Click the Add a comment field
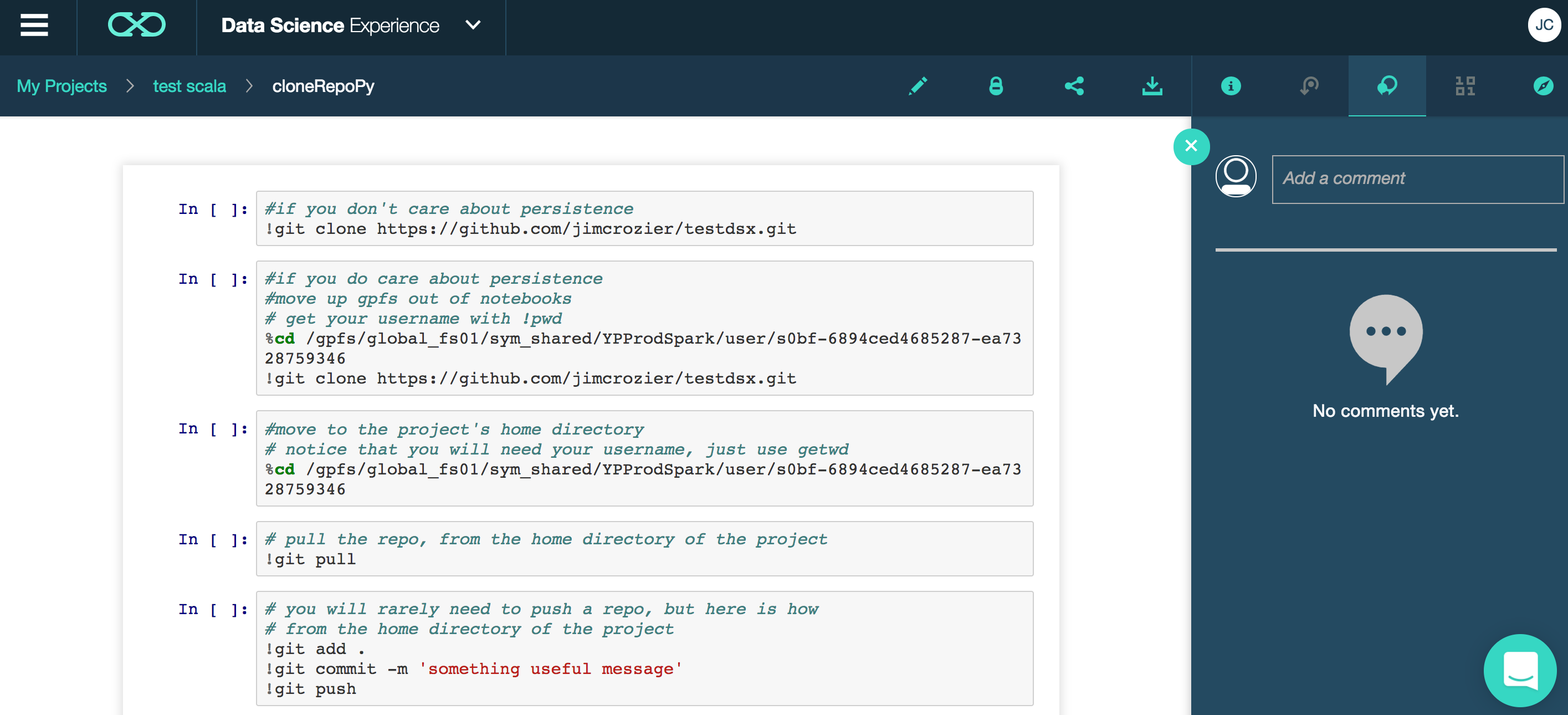The width and height of the screenshot is (1568, 715). click(1417, 179)
